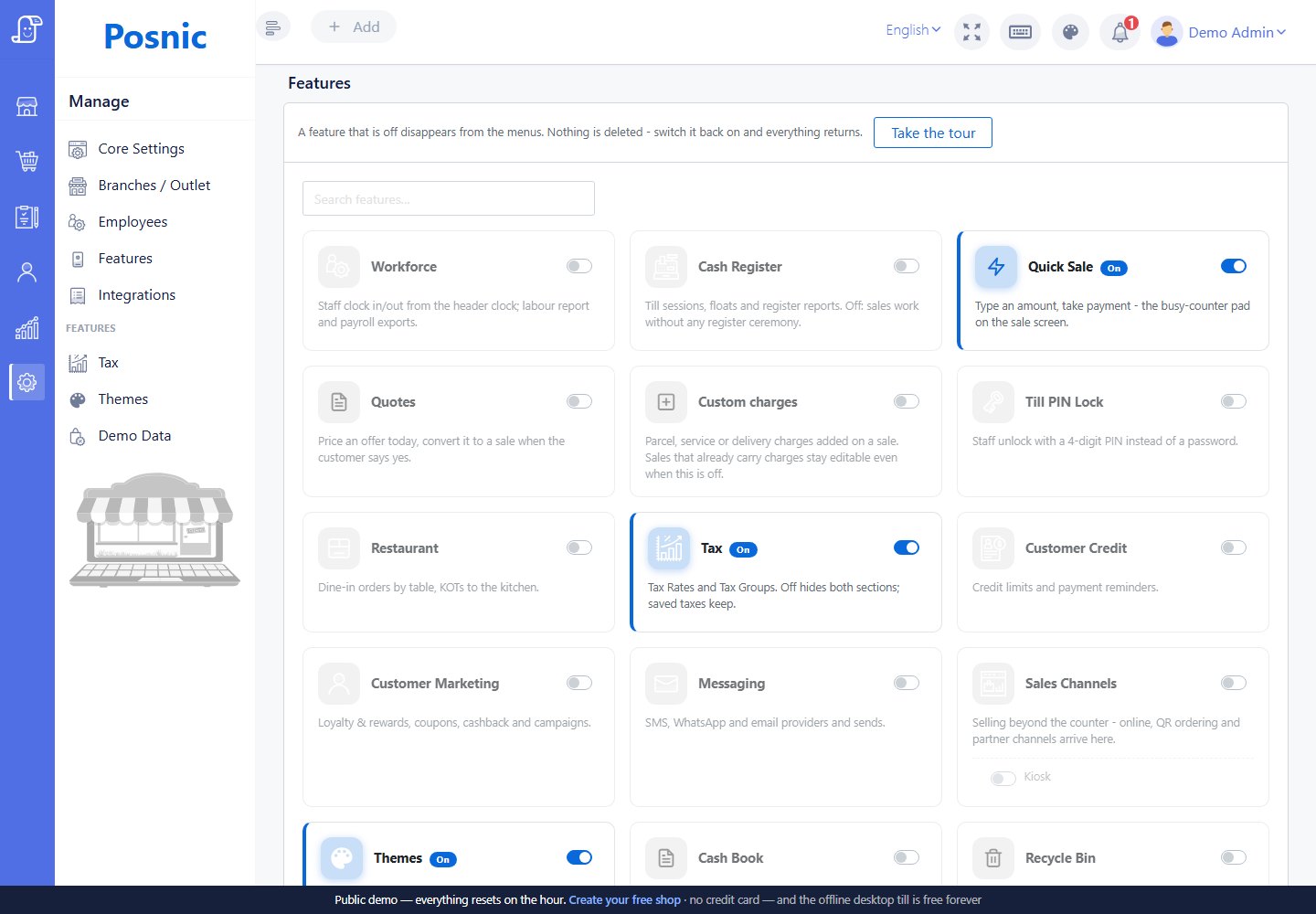
Task: Click the Custom charges plus-box icon
Action: click(666, 402)
